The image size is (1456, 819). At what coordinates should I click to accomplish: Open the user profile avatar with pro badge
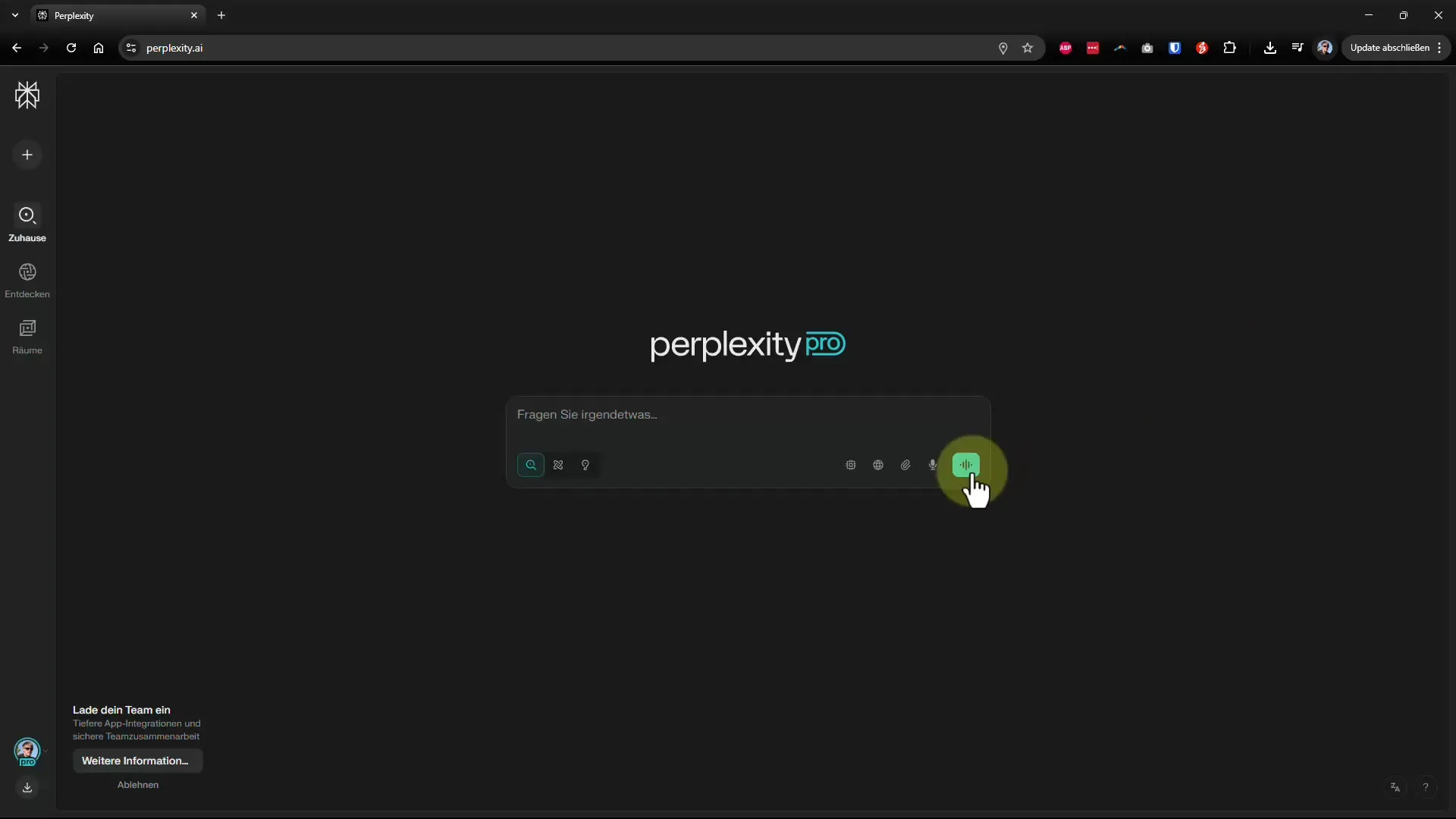pyautogui.click(x=27, y=752)
